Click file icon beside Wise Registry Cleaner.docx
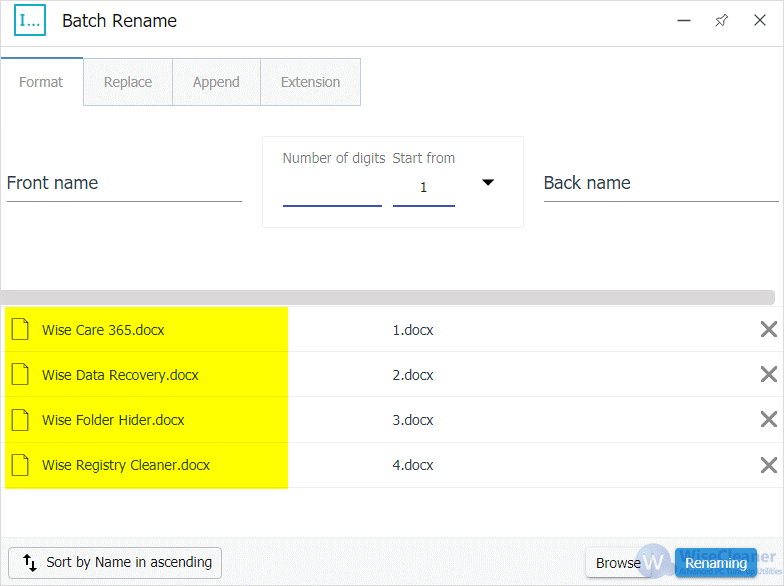784x586 pixels. [20, 464]
